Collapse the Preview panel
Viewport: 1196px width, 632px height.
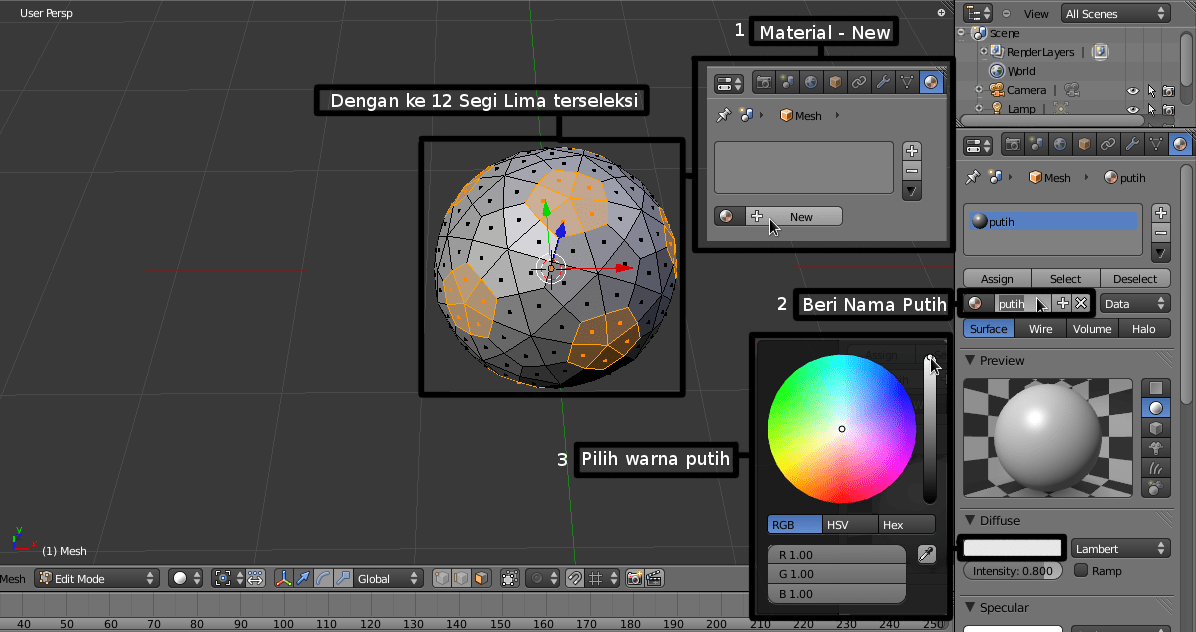tap(970, 361)
